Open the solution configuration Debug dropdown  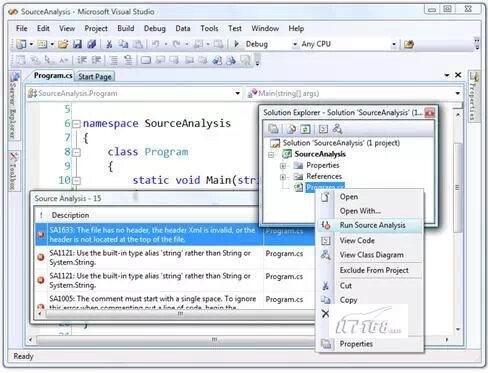click(x=295, y=44)
